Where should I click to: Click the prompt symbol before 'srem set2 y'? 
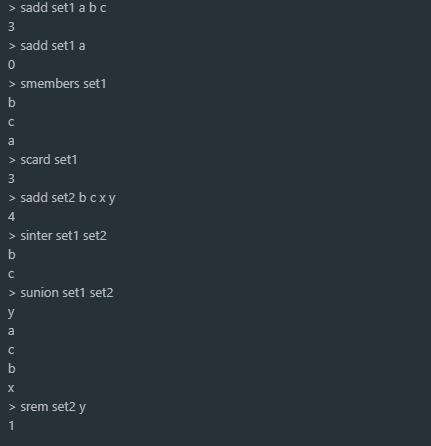point(12,407)
